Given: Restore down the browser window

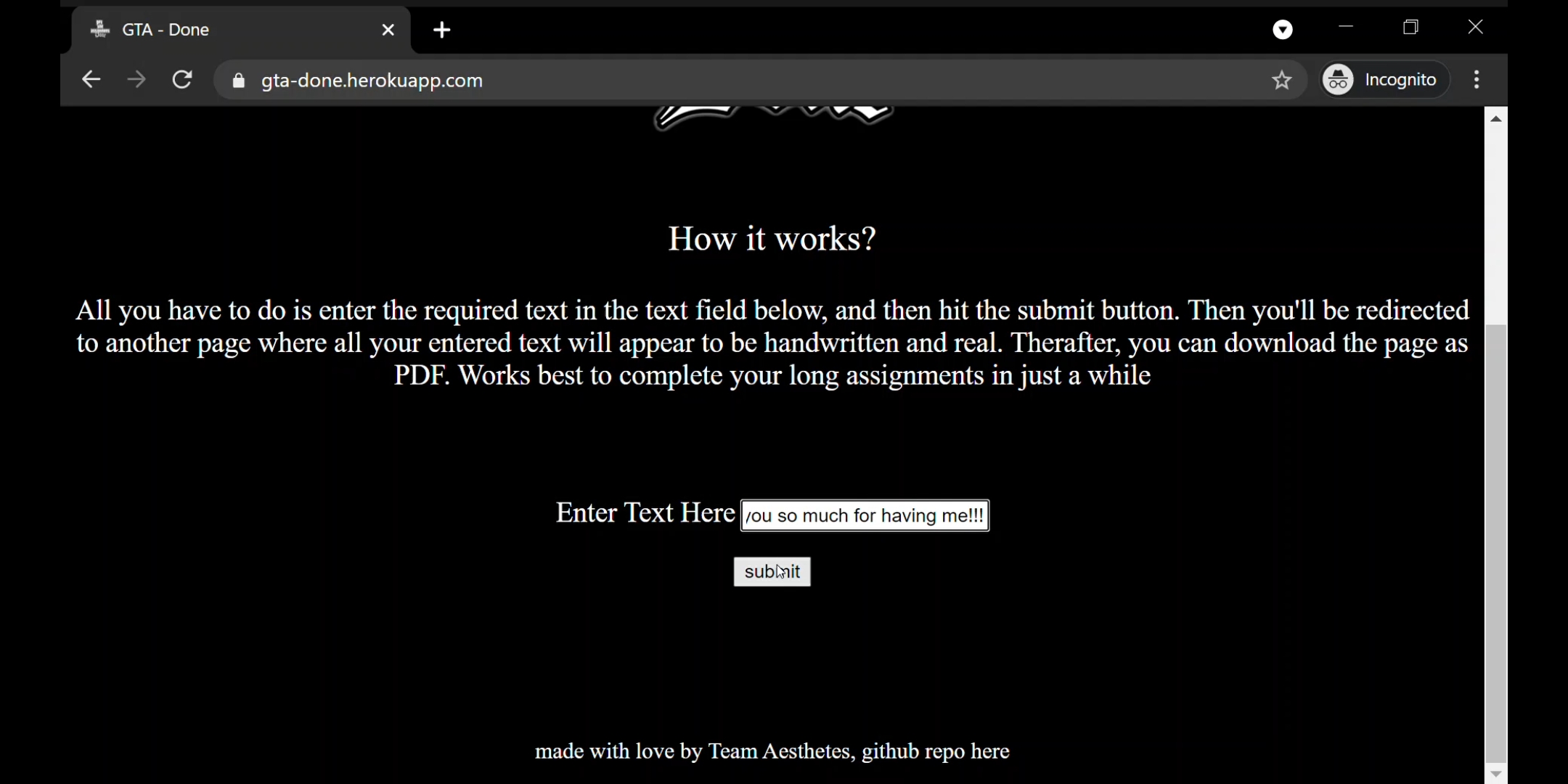Looking at the screenshot, I should pyautogui.click(x=1411, y=28).
